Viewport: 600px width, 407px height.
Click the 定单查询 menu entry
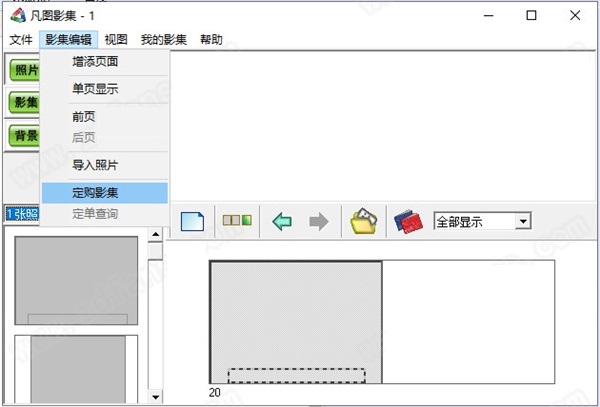(x=104, y=213)
